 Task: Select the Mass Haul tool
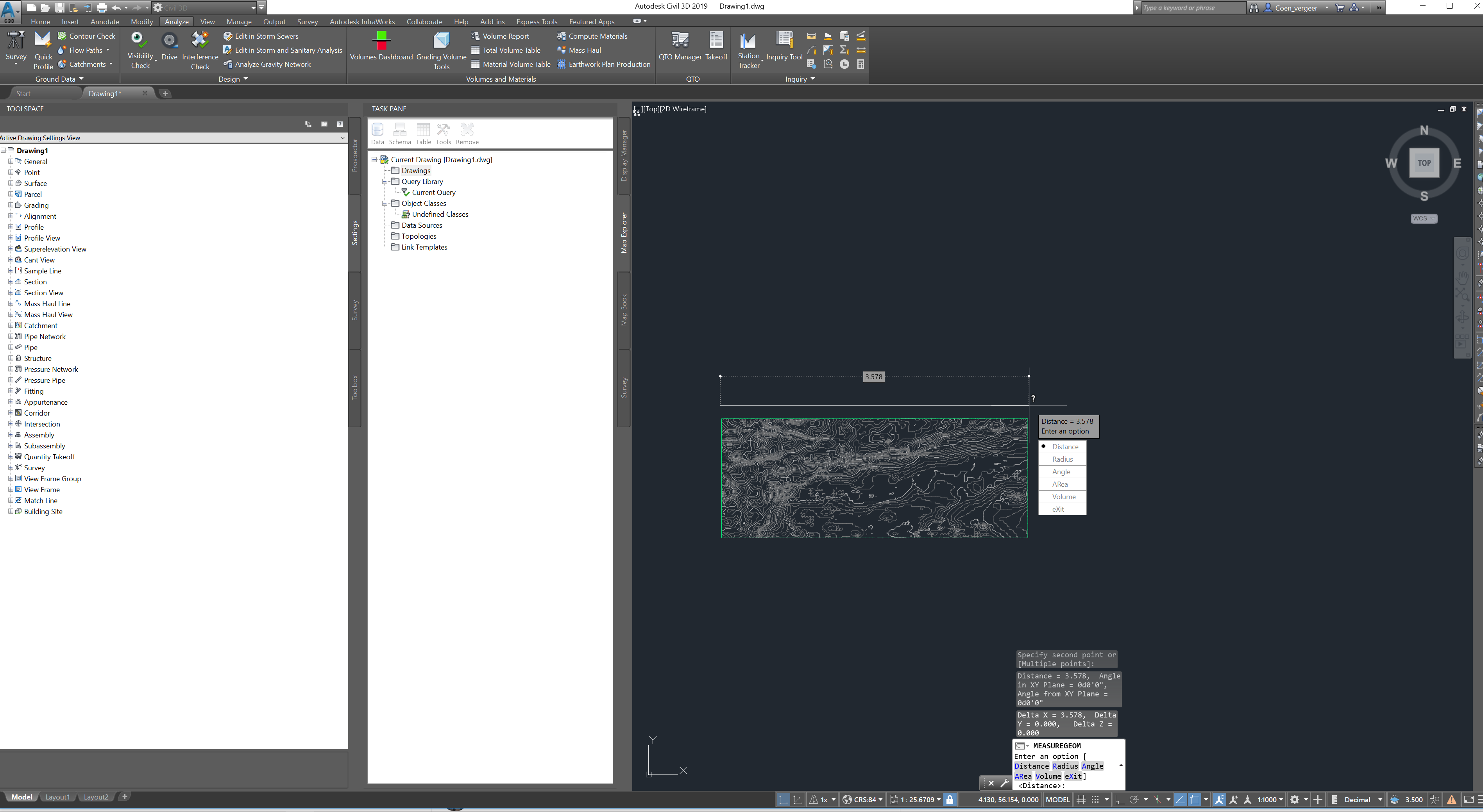(584, 50)
